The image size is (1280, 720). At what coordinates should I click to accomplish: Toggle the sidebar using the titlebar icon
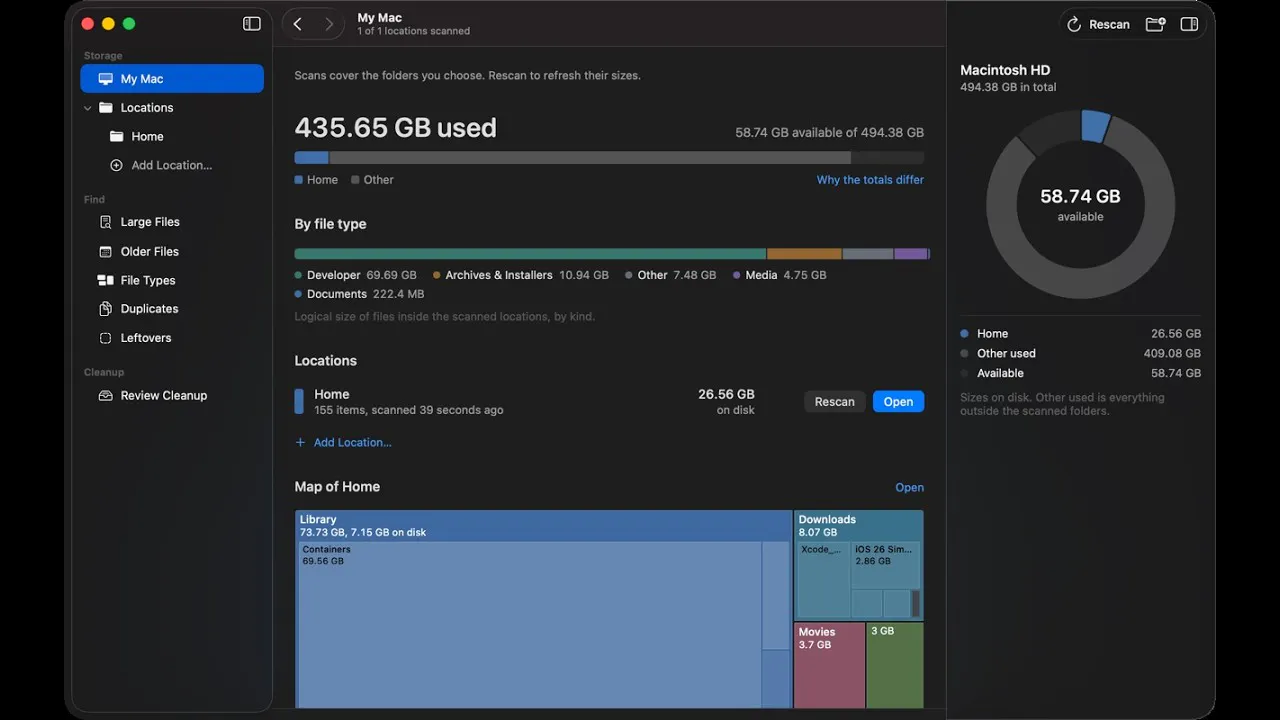252,24
